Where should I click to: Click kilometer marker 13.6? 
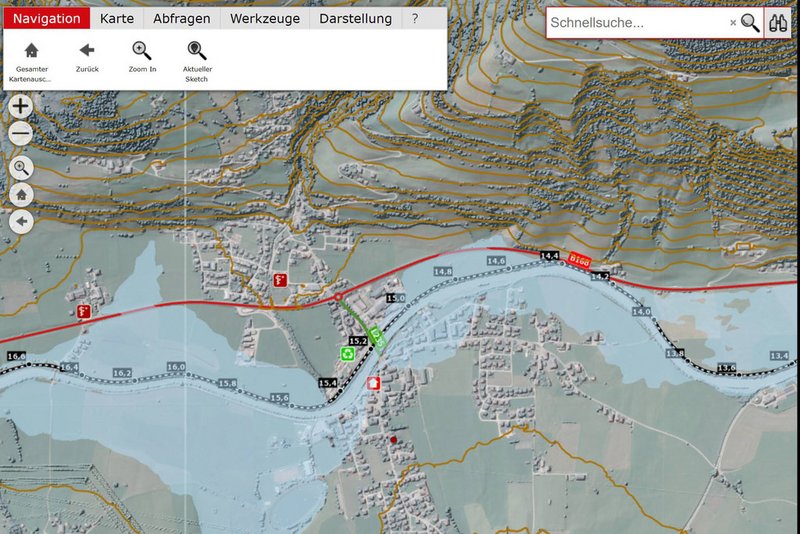pos(727,368)
